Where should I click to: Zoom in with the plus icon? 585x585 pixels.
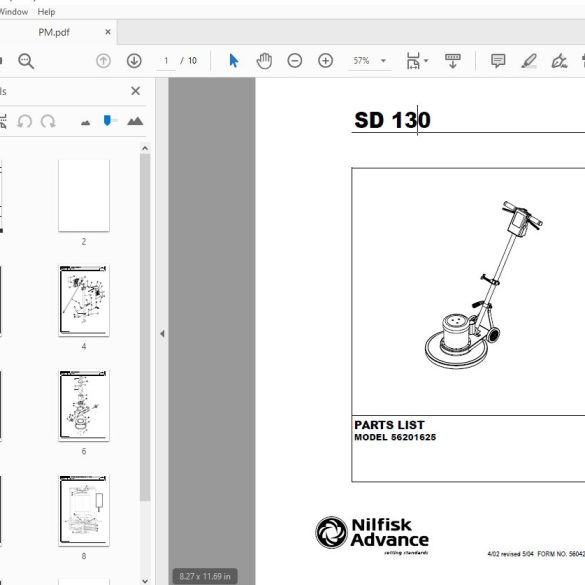click(325, 61)
